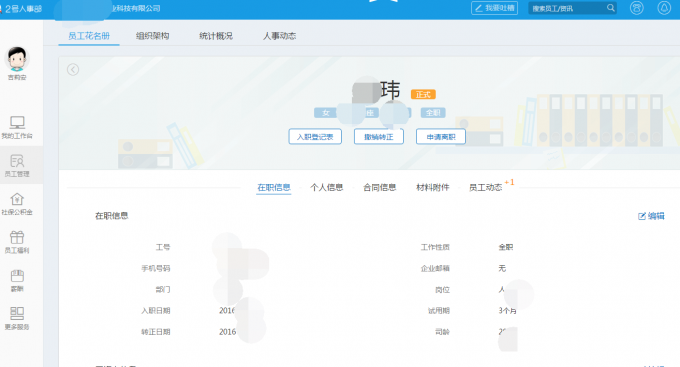
Task: Click the 编辑 edit link
Action: tap(651, 216)
